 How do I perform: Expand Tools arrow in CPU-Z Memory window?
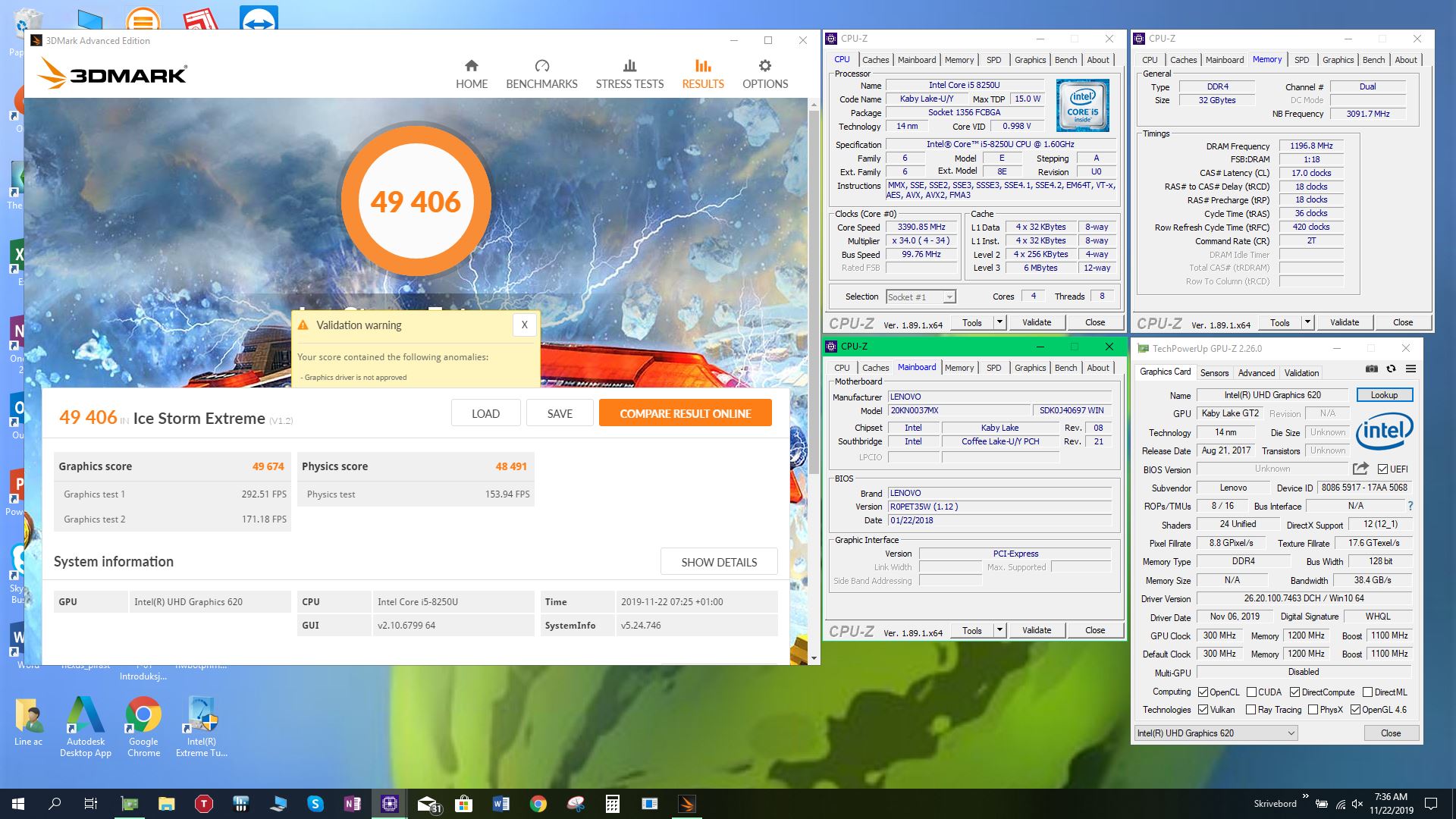[x=1307, y=322]
